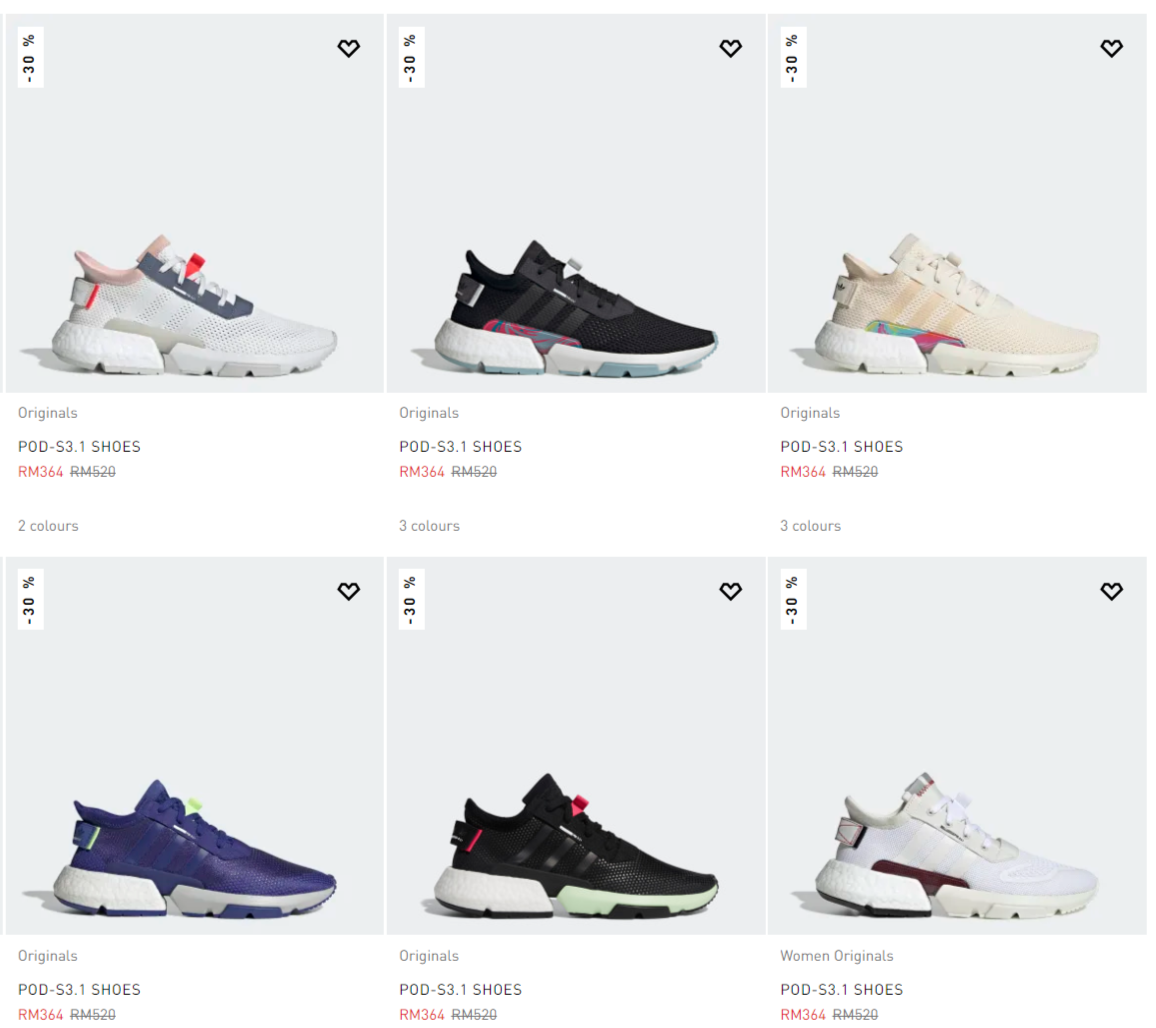
Task: Select 3 colours under the cream shoe
Action: pyautogui.click(x=810, y=526)
